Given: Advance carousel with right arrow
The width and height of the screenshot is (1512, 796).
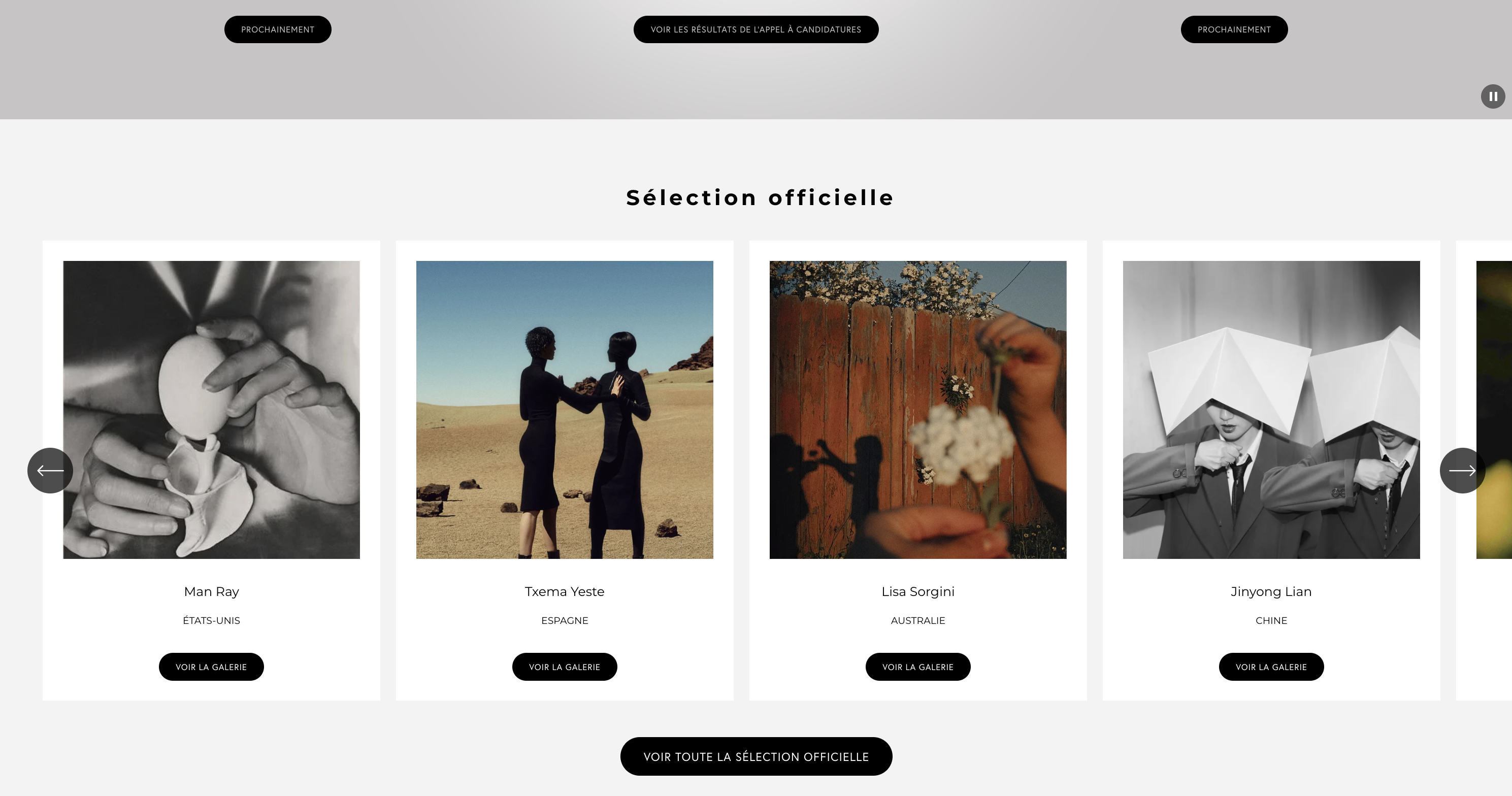Looking at the screenshot, I should coord(1462,470).
